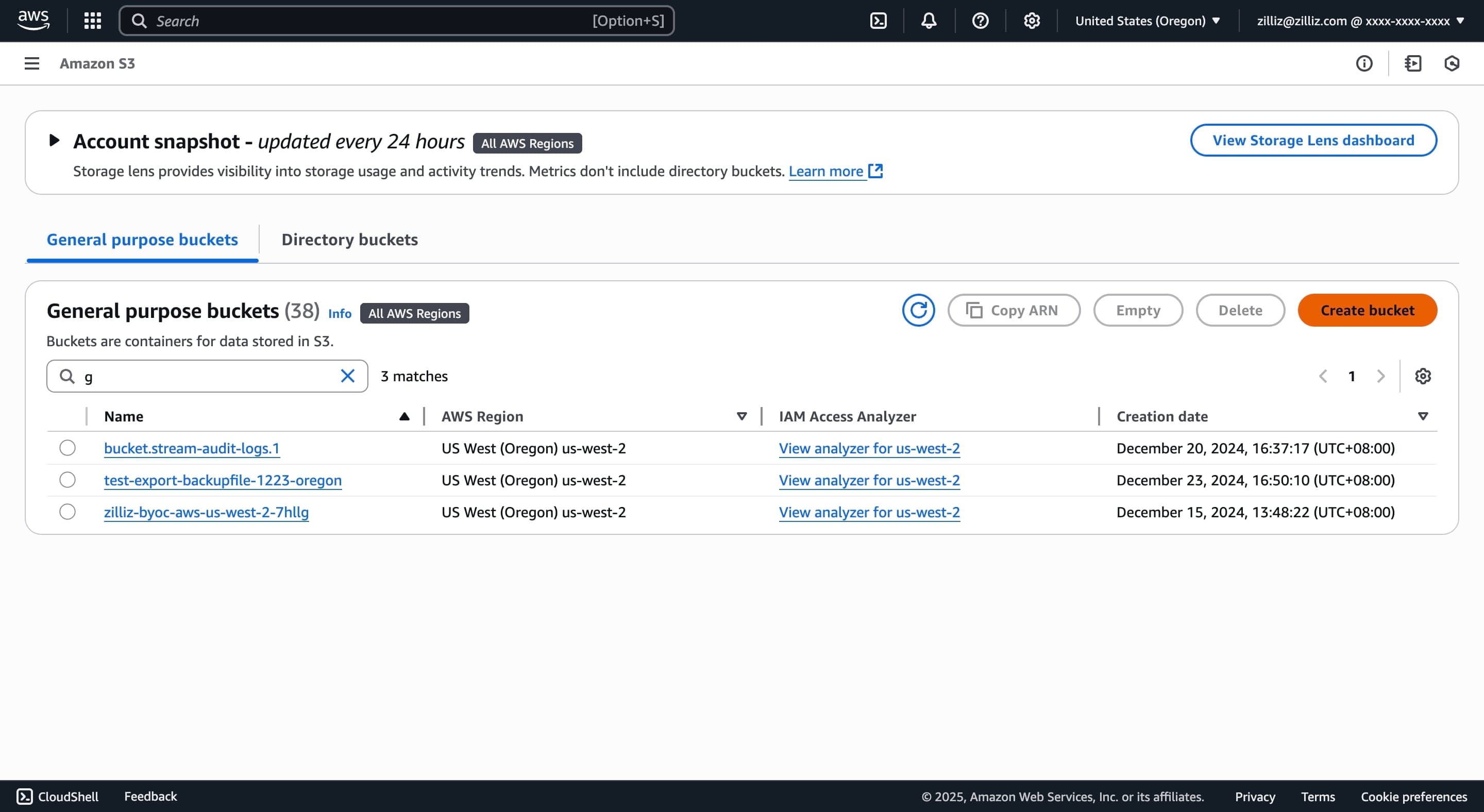The width and height of the screenshot is (1484, 812).
Task: Open the help question mark menu
Action: 980,21
